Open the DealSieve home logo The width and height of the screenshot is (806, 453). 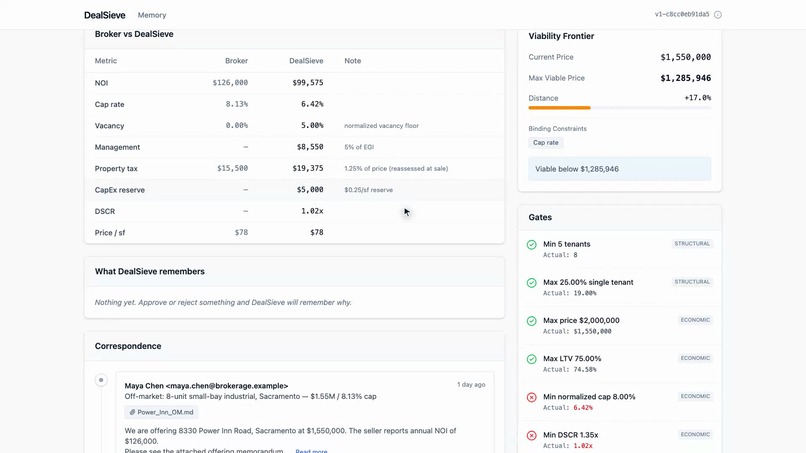point(104,15)
